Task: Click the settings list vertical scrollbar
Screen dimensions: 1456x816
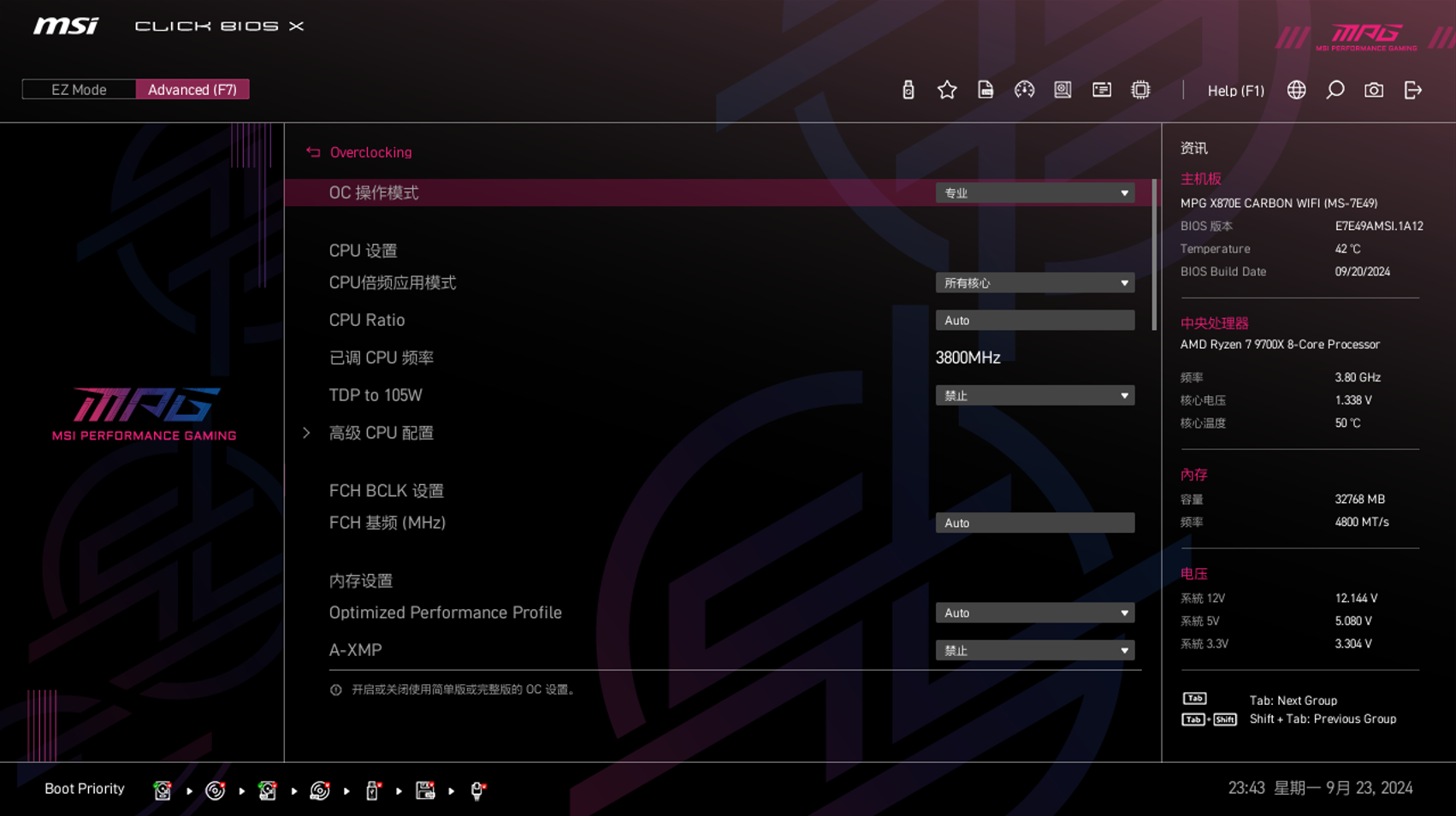Action: 1155,255
